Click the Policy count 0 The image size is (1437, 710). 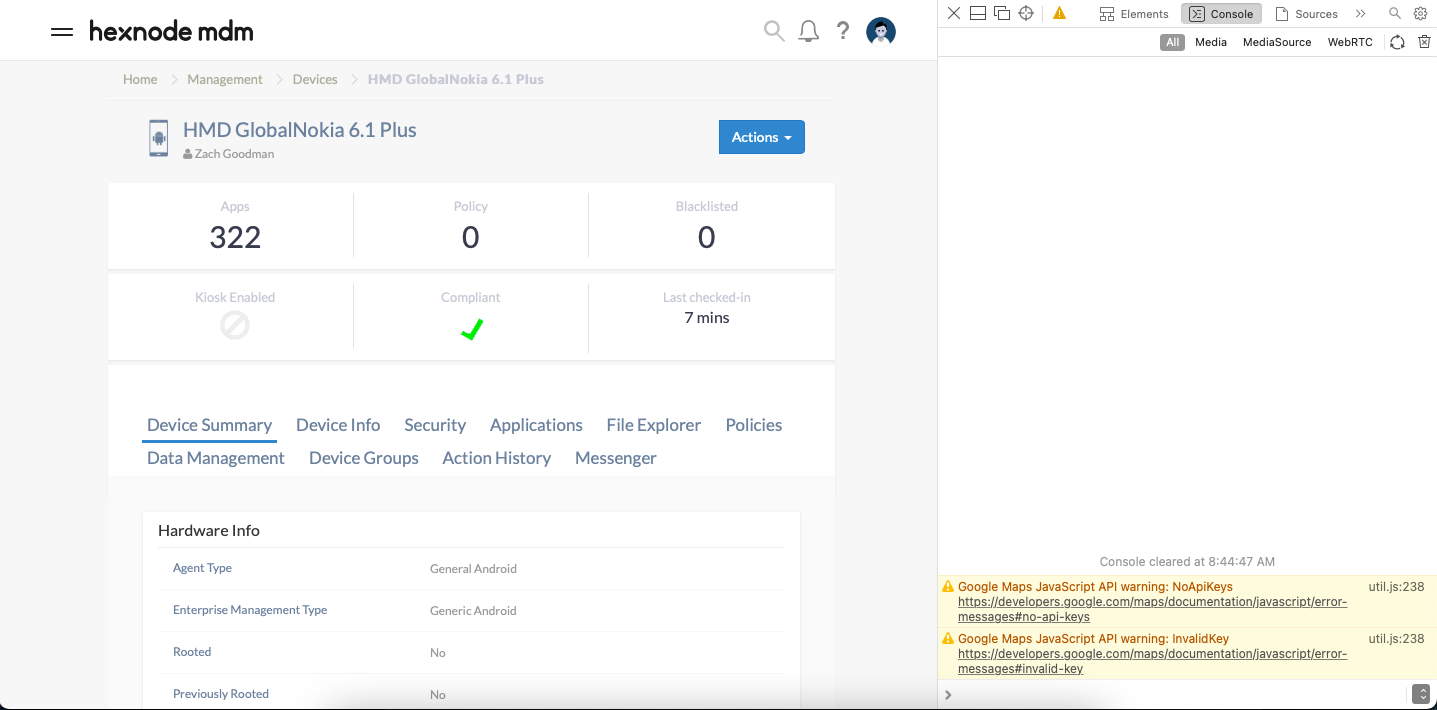tap(471, 237)
